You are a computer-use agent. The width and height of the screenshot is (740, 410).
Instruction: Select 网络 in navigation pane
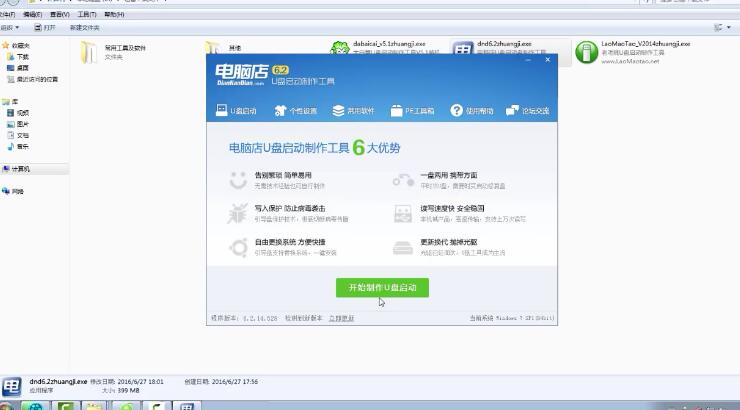(13, 191)
